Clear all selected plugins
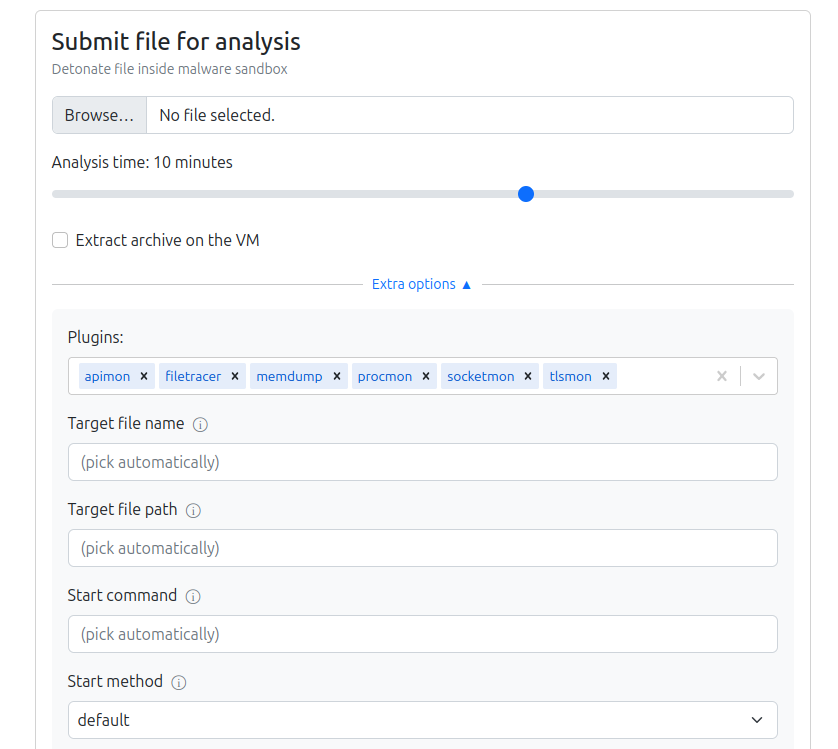838x749 pixels. pyautogui.click(x=722, y=376)
